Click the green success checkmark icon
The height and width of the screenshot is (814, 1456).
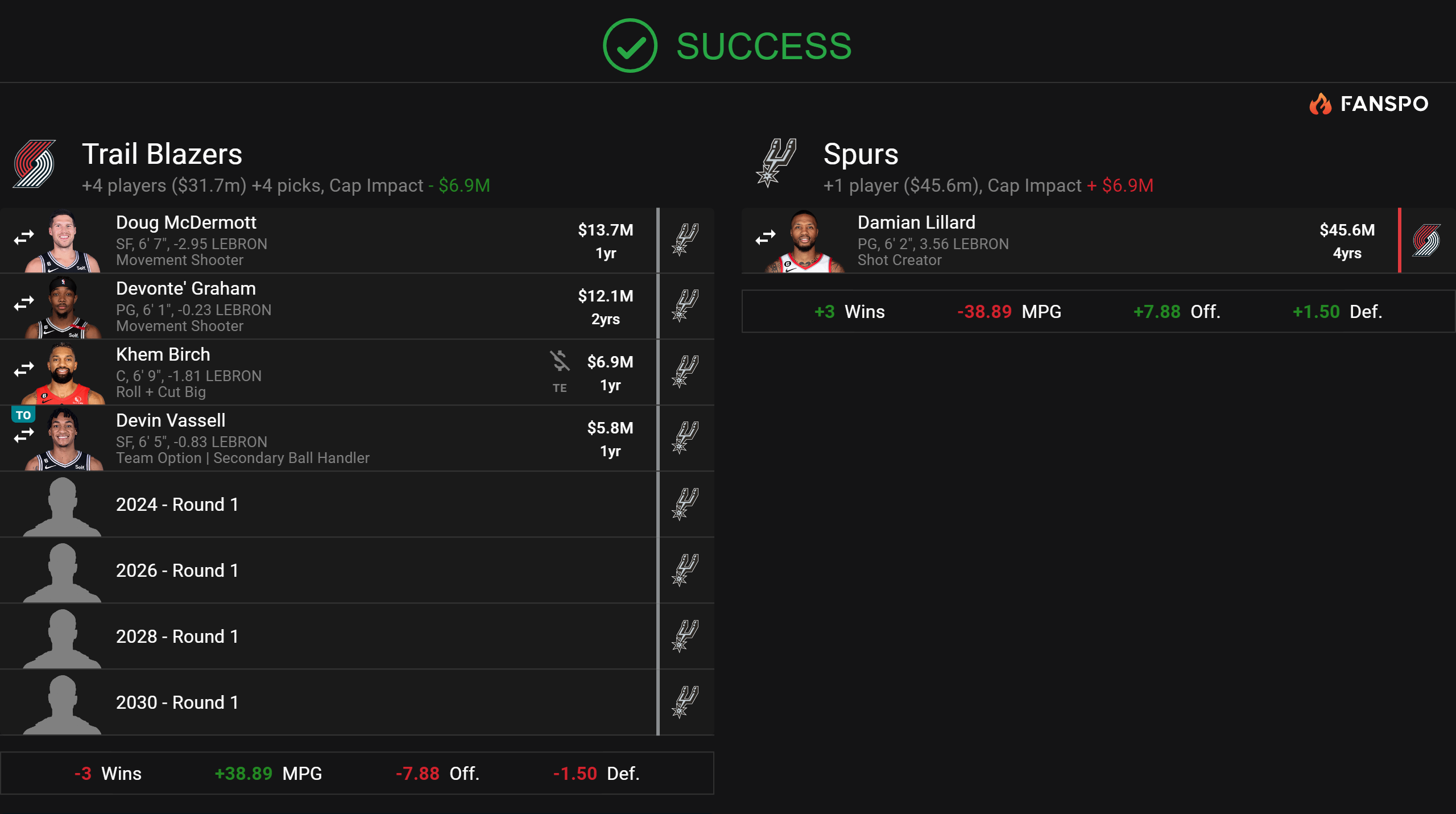(630, 46)
